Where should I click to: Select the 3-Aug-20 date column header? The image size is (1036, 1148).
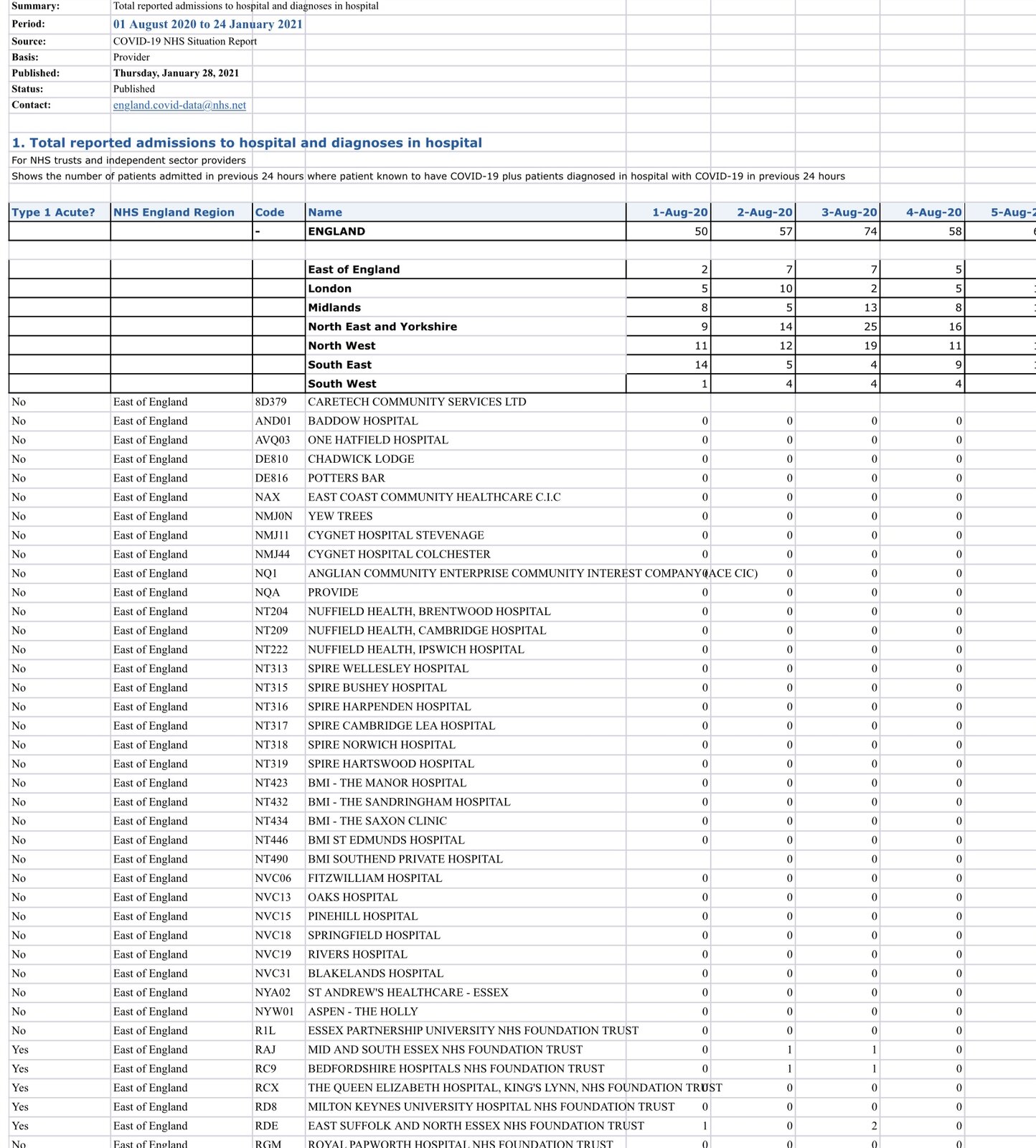click(x=848, y=212)
